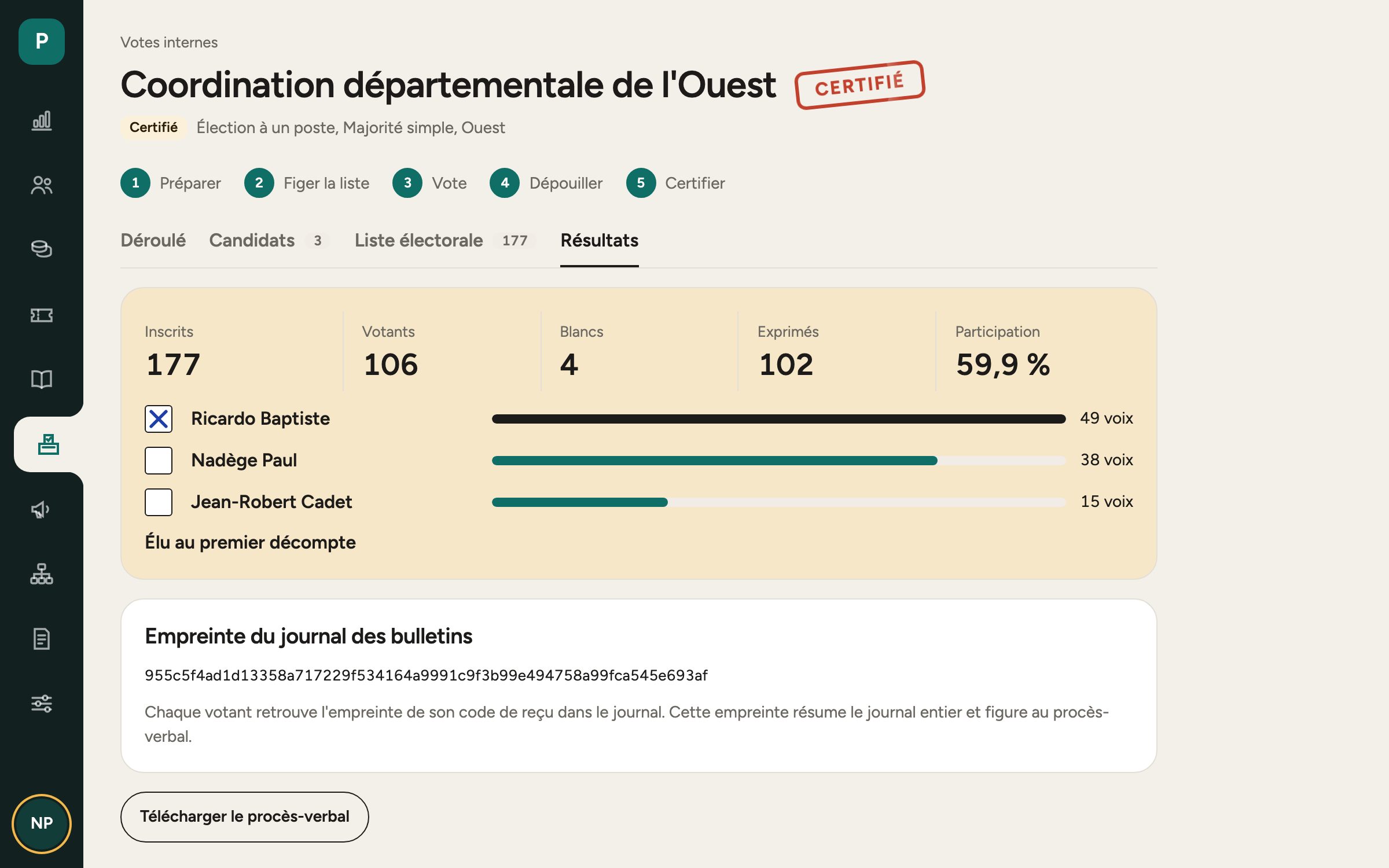
Task: Click the Inscrits value 177
Action: 173,365
